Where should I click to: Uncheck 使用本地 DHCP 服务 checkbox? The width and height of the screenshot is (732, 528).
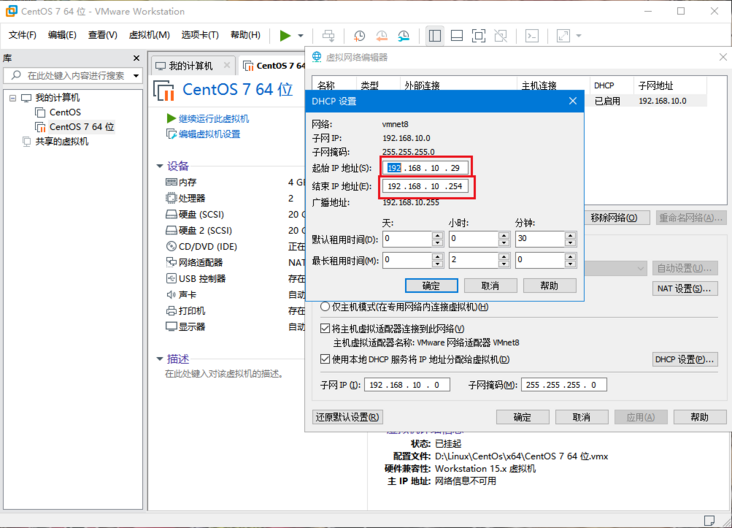coord(325,359)
